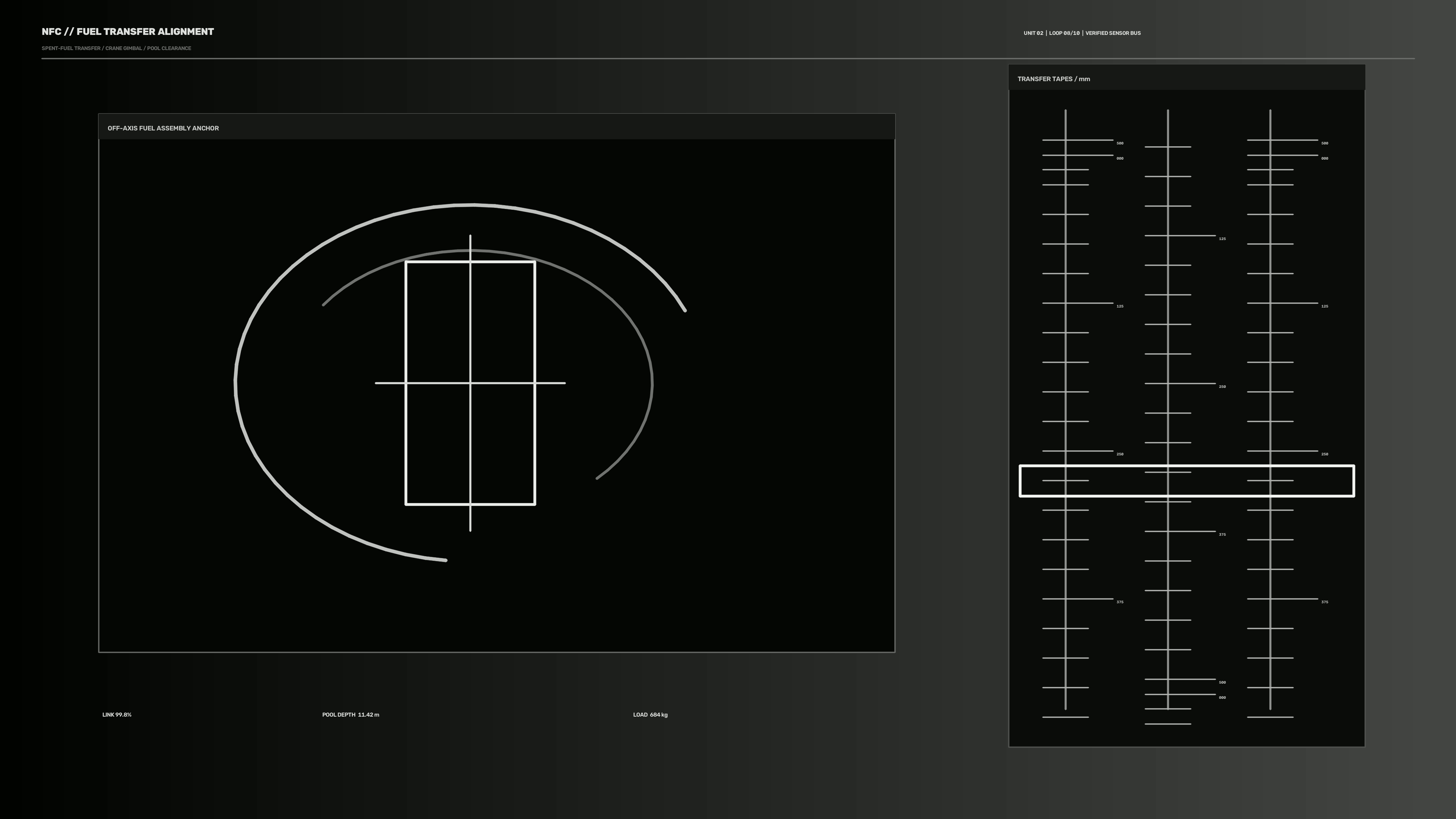1456x819 pixels.
Task: Click the LINK 99.8% readout
Action: [x=116, y=715]
